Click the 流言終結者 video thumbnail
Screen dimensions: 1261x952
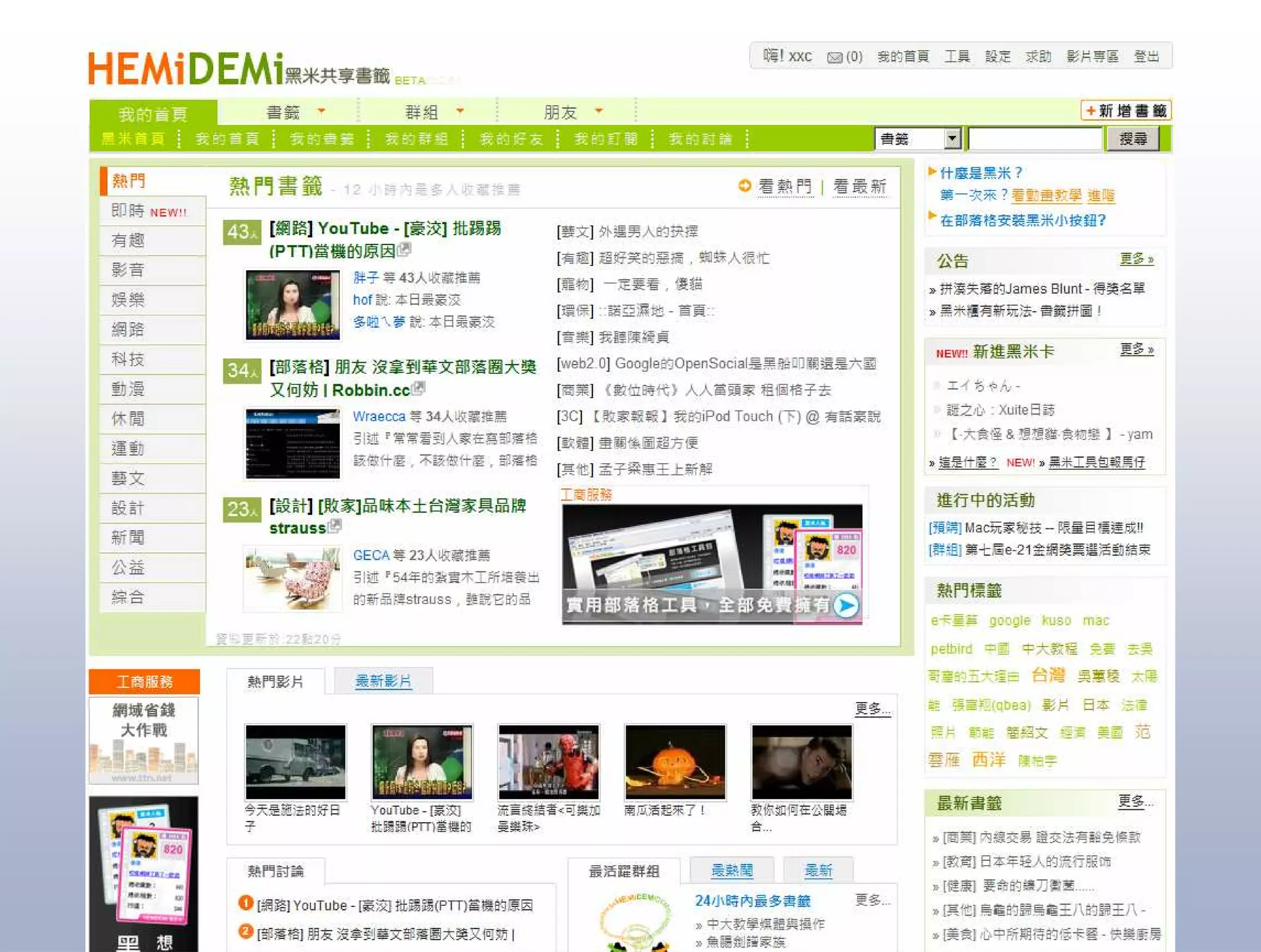[x=549, y=762]
